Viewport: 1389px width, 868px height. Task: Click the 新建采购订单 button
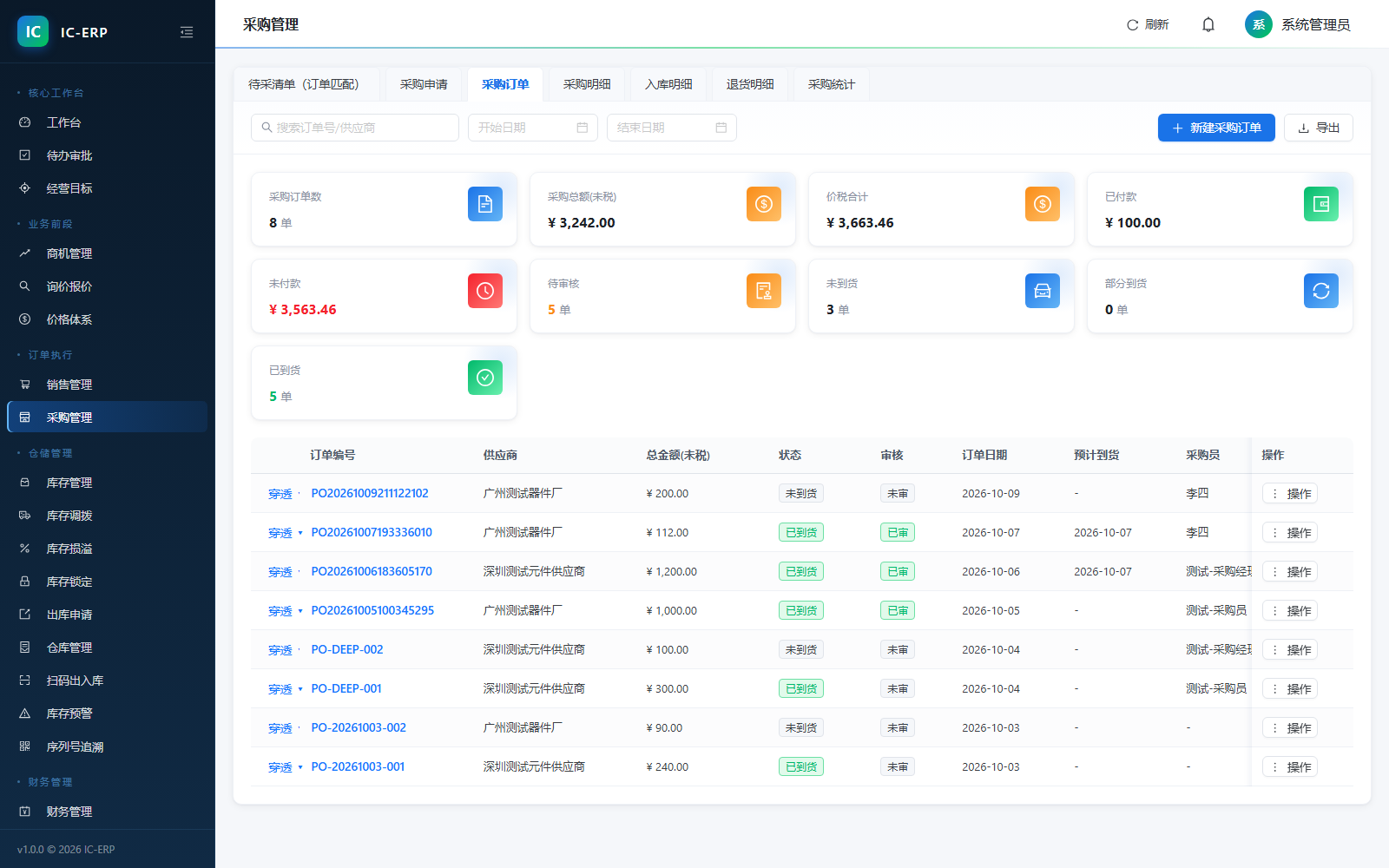(1216, 128)
